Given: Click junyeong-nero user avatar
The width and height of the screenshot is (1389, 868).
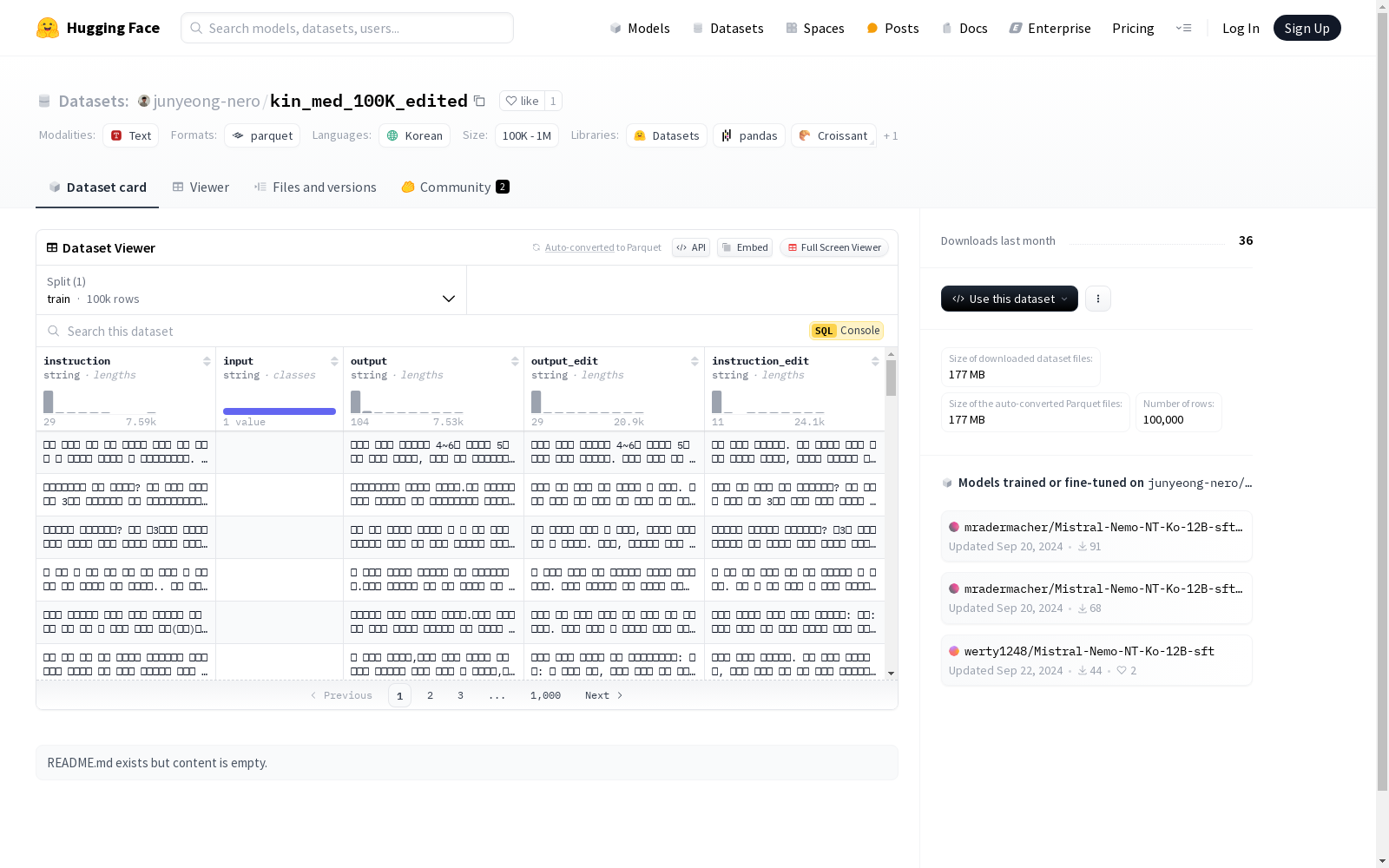Looking at the screenshot, I should click(x=144, y=101).
